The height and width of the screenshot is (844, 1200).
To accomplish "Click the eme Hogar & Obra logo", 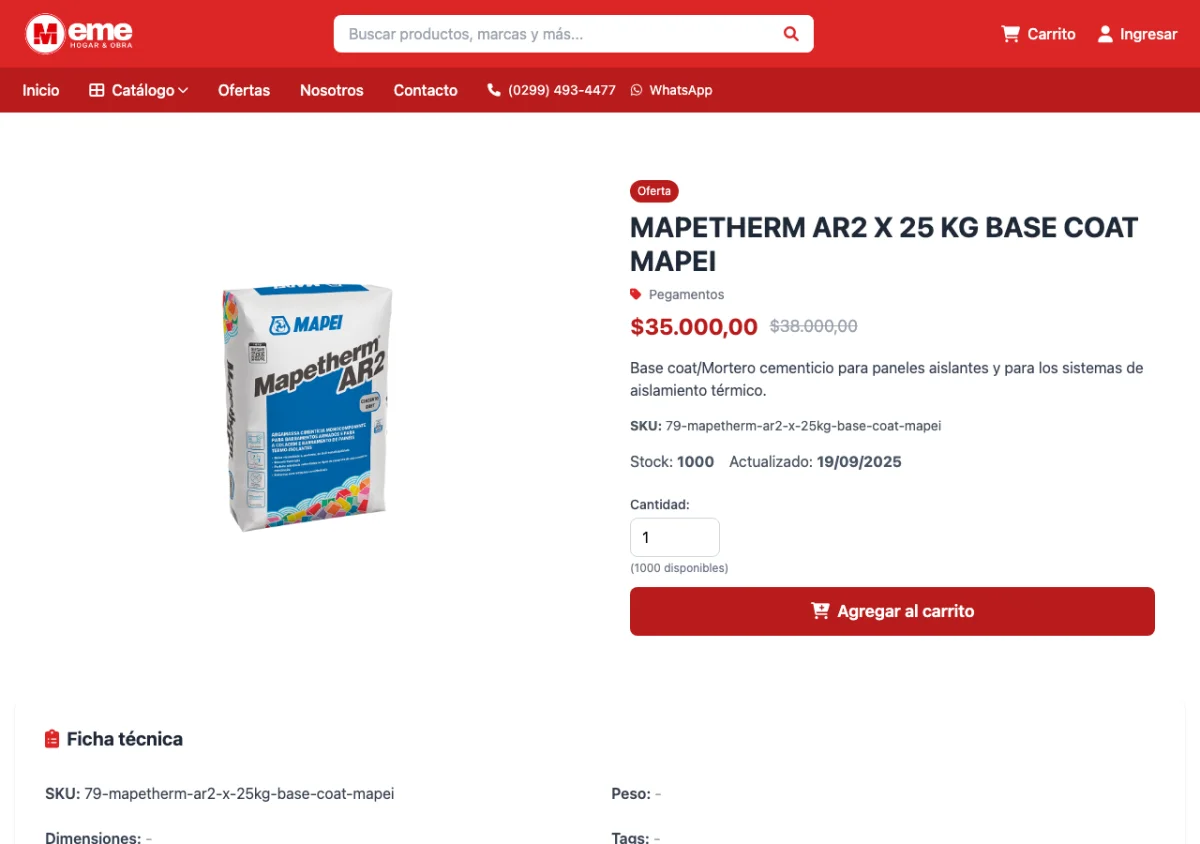I will 79,34.
